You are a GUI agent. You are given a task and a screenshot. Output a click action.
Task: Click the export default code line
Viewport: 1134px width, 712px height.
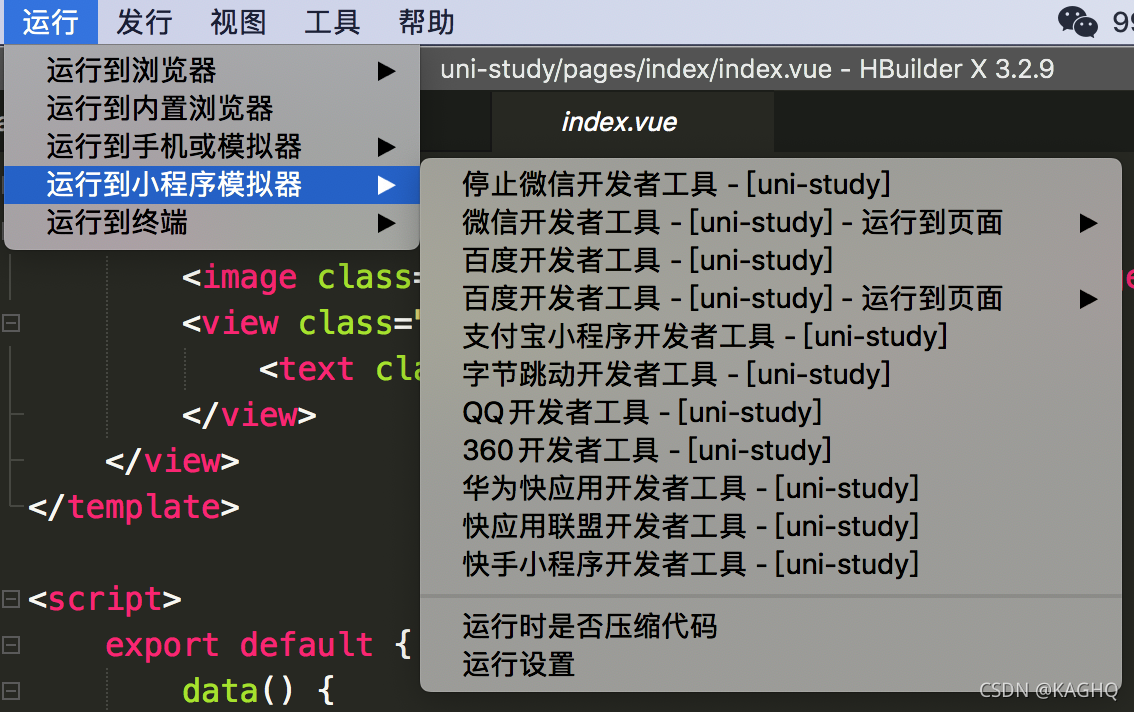(258, 645)
